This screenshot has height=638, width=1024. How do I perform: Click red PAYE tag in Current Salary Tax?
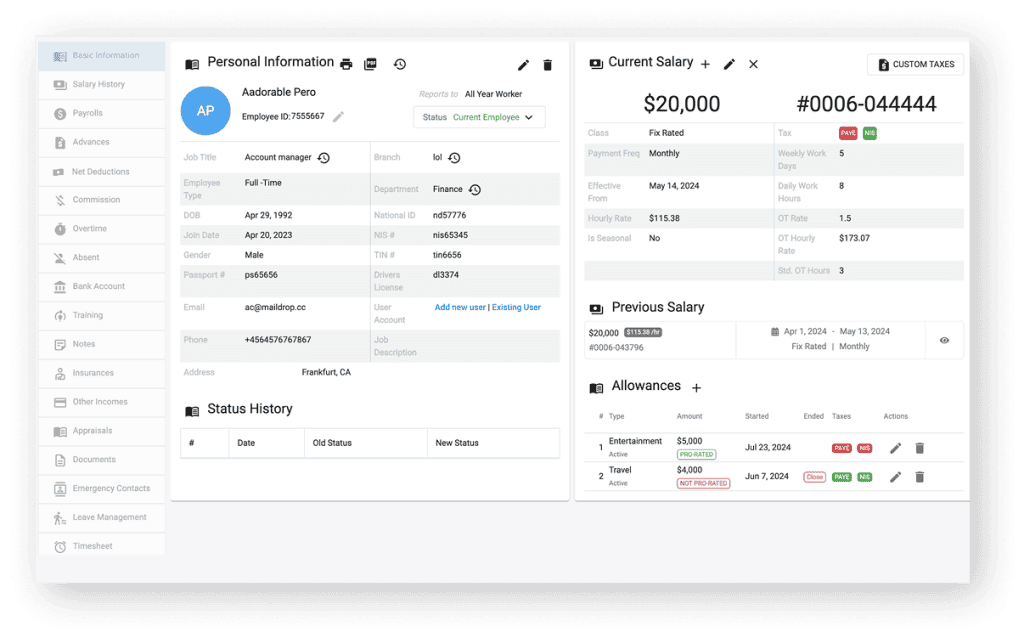coord(848,133)
